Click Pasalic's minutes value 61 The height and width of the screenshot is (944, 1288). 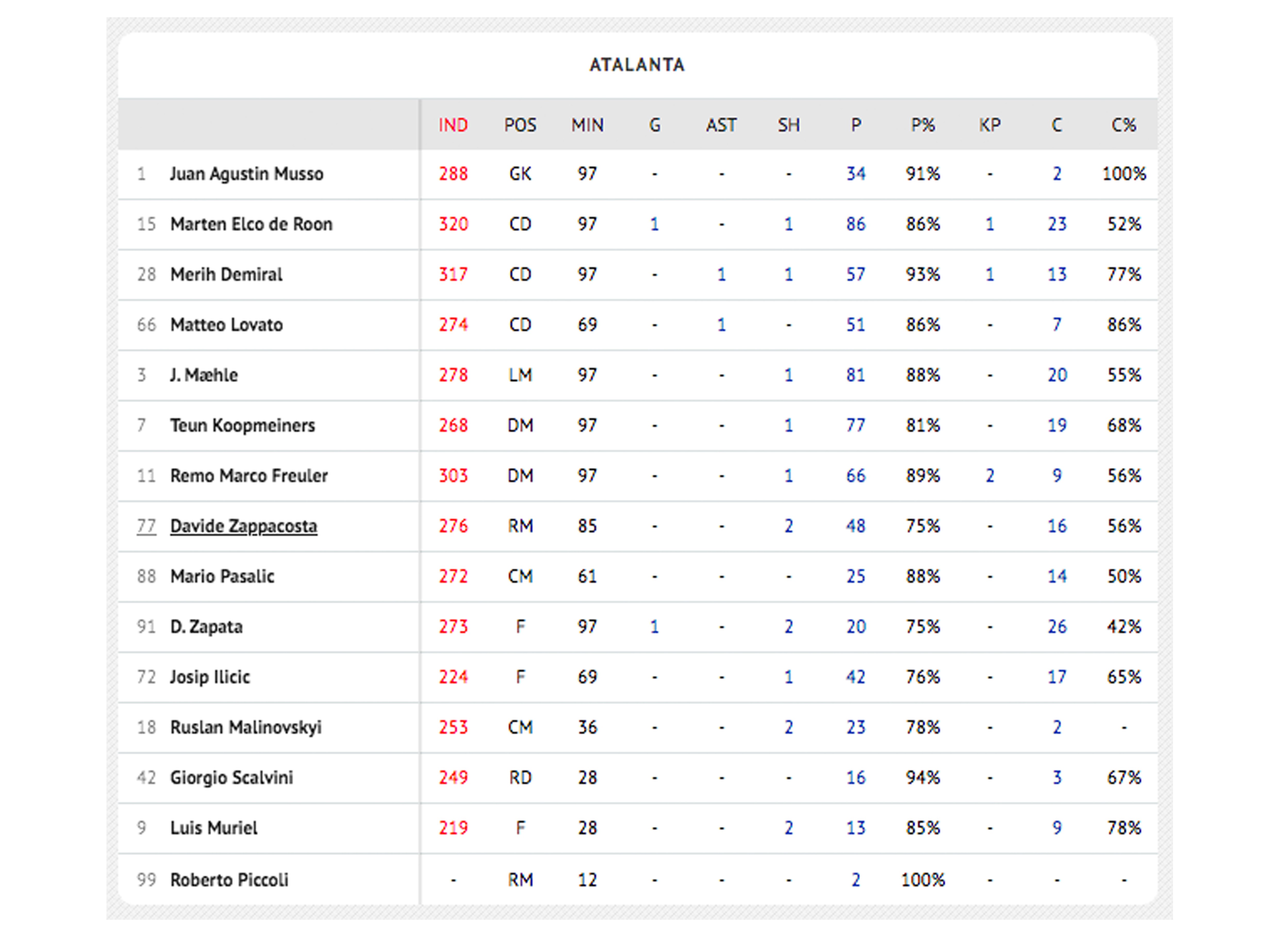coord(587,576)
